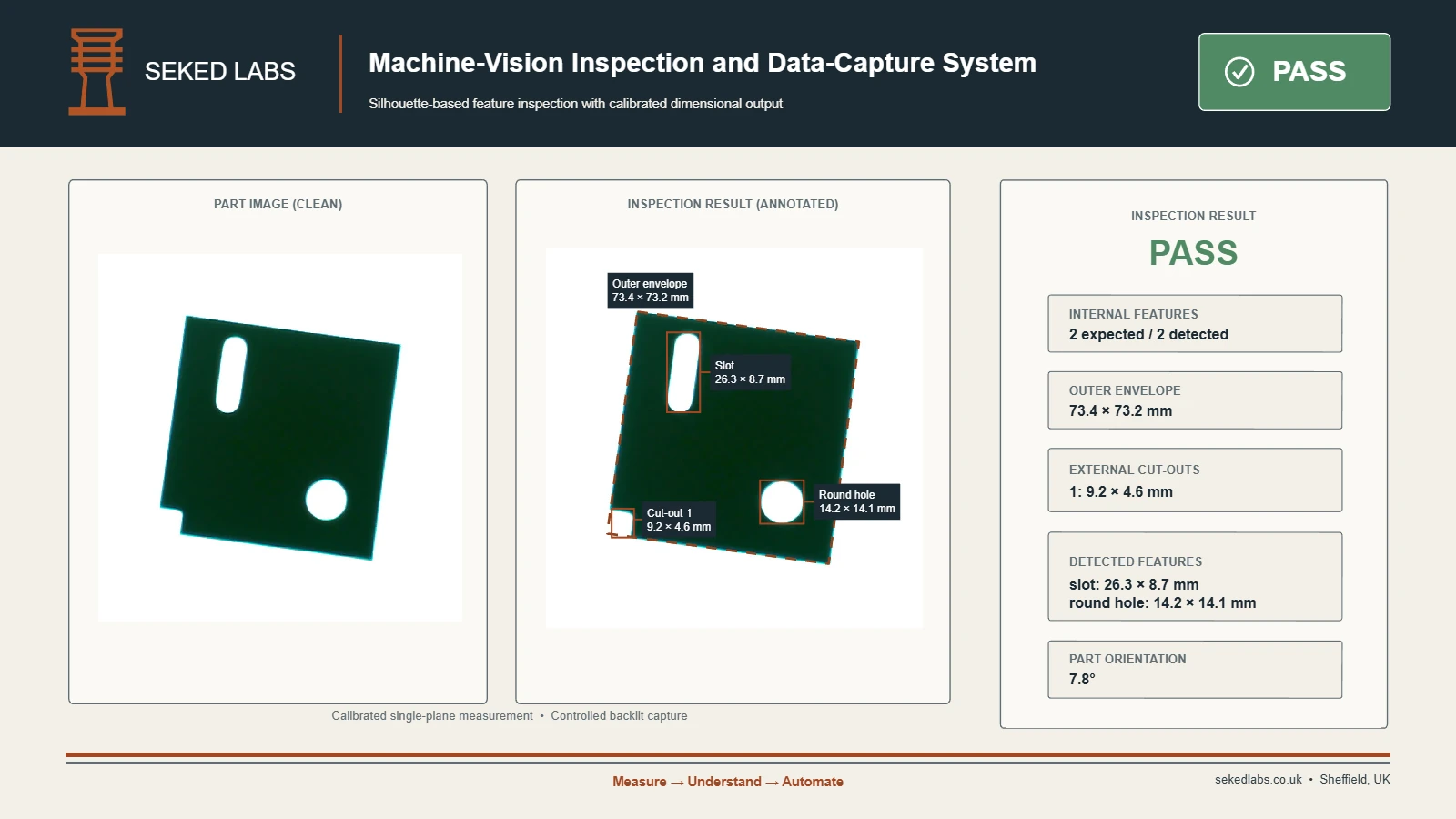The height and width of the screenshot is (819, 1456).
Task: Click the Internal Features 2 expected / 2 detected card
Action: tap(1195, 324)
